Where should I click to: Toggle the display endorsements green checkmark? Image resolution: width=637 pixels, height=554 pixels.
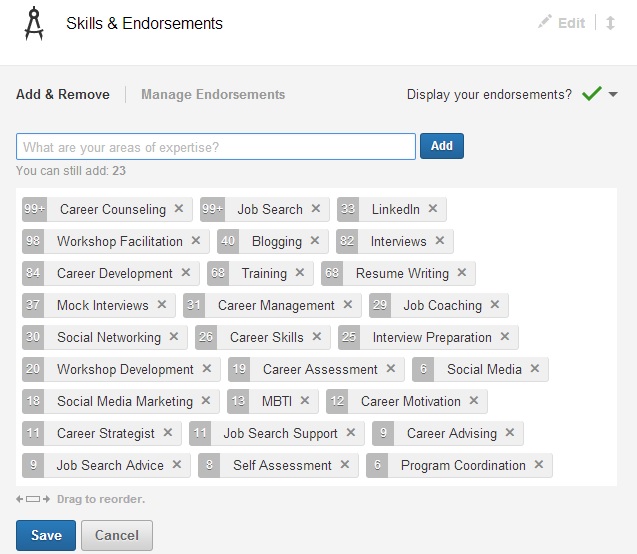point(591,94)
